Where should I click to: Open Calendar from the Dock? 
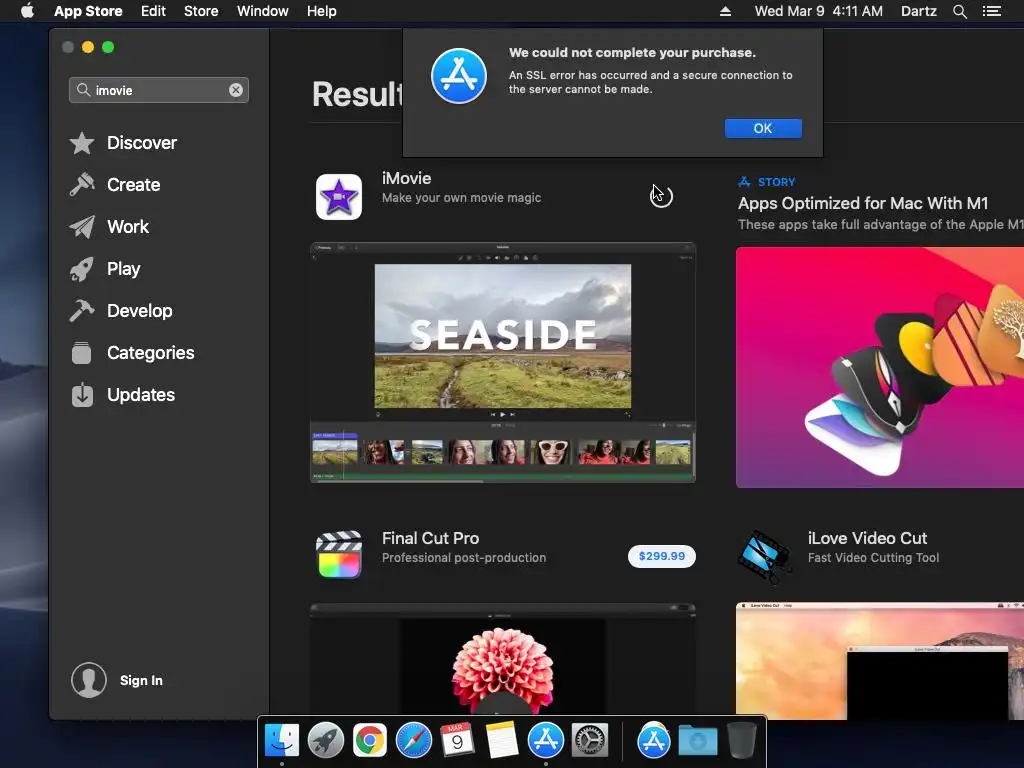click(x=458, y=740)
